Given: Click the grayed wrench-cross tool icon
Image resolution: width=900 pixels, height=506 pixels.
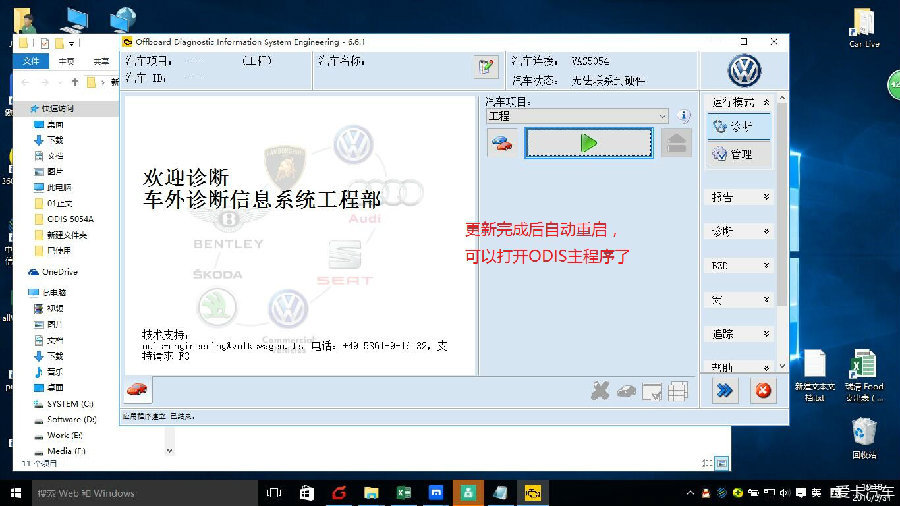Looking at the screenshot, I should coord(600,391).
